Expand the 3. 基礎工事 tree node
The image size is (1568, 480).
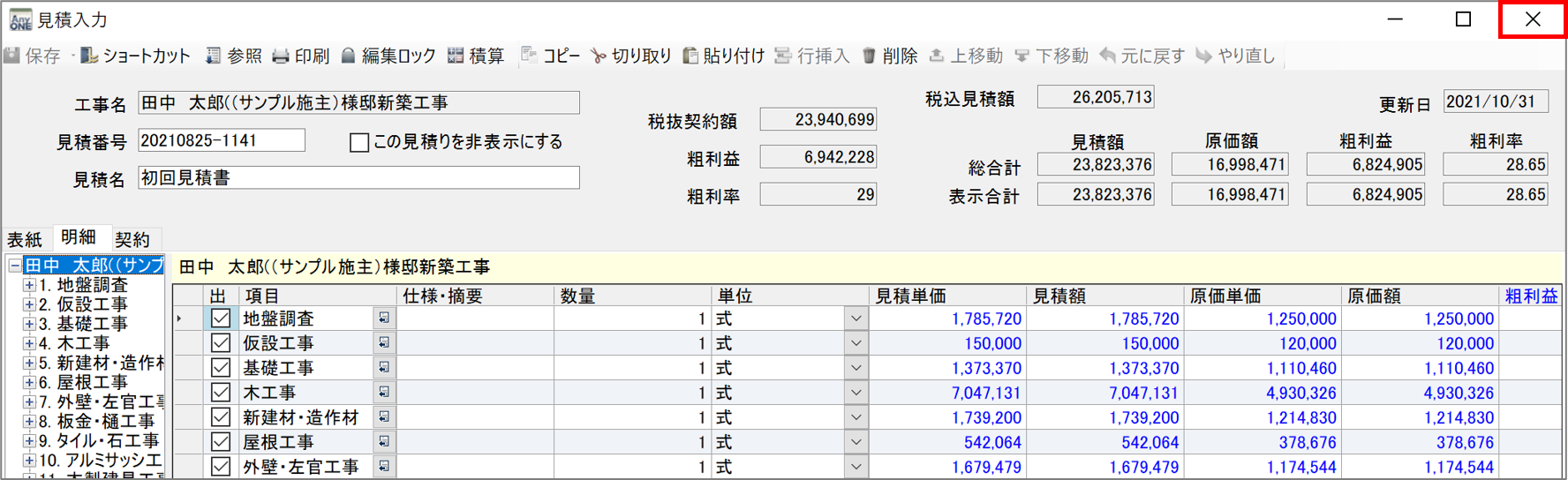point(29,324)
